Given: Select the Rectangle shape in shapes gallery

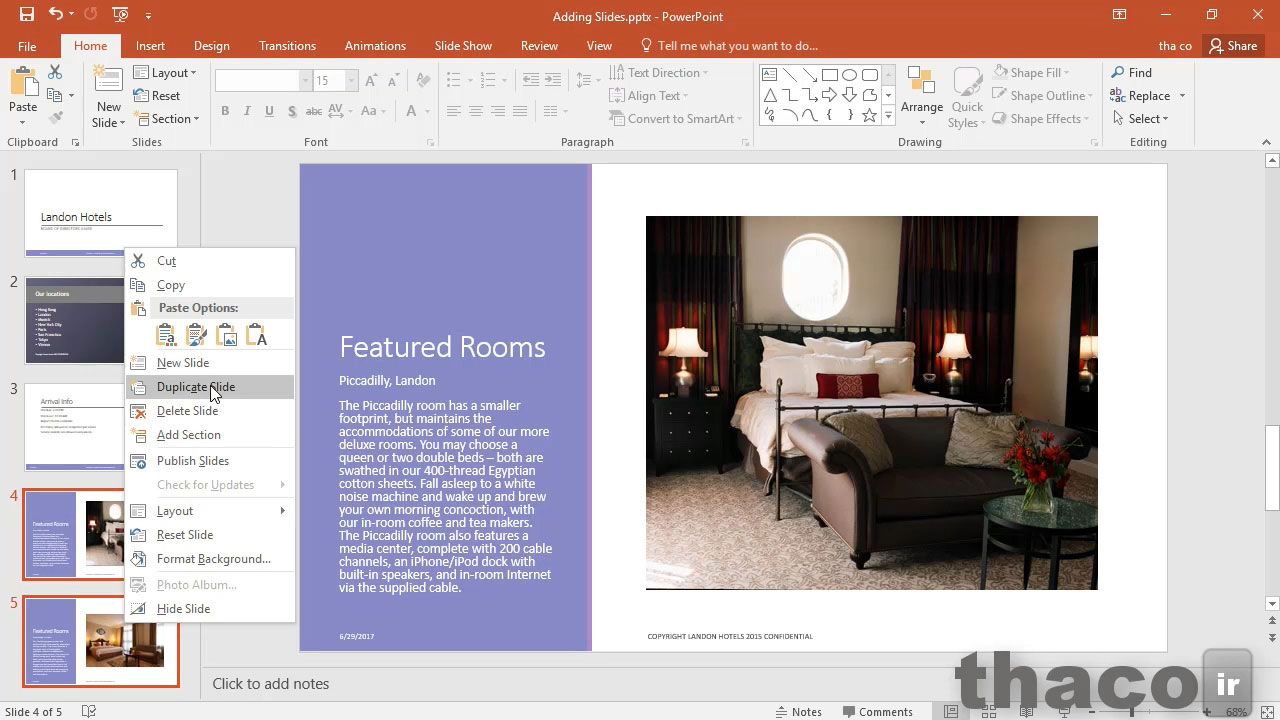Looking at the screenshot, I should pos(830,75).
